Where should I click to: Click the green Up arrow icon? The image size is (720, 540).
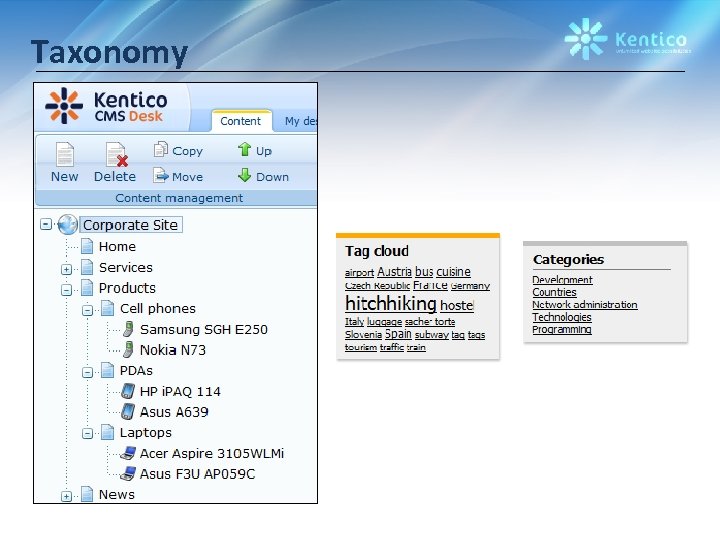pos(244,149)
